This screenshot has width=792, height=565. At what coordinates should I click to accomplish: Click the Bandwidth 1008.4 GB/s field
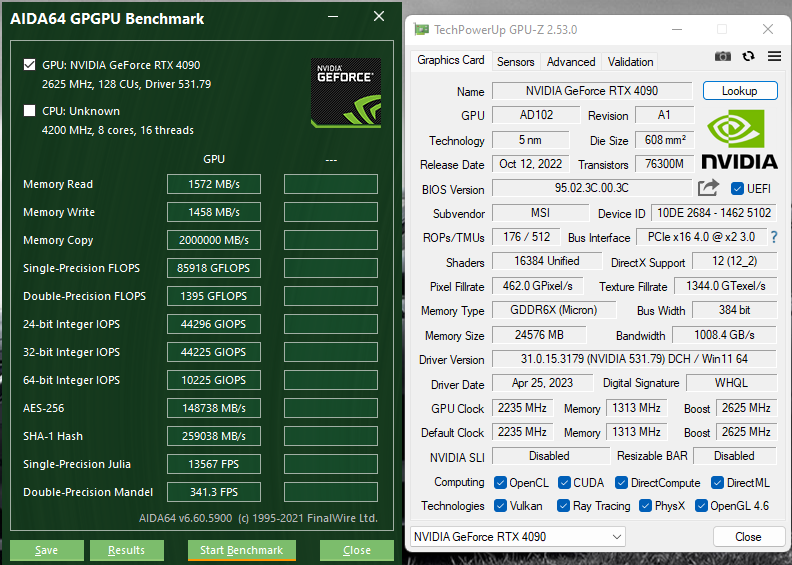click(724, 335)
